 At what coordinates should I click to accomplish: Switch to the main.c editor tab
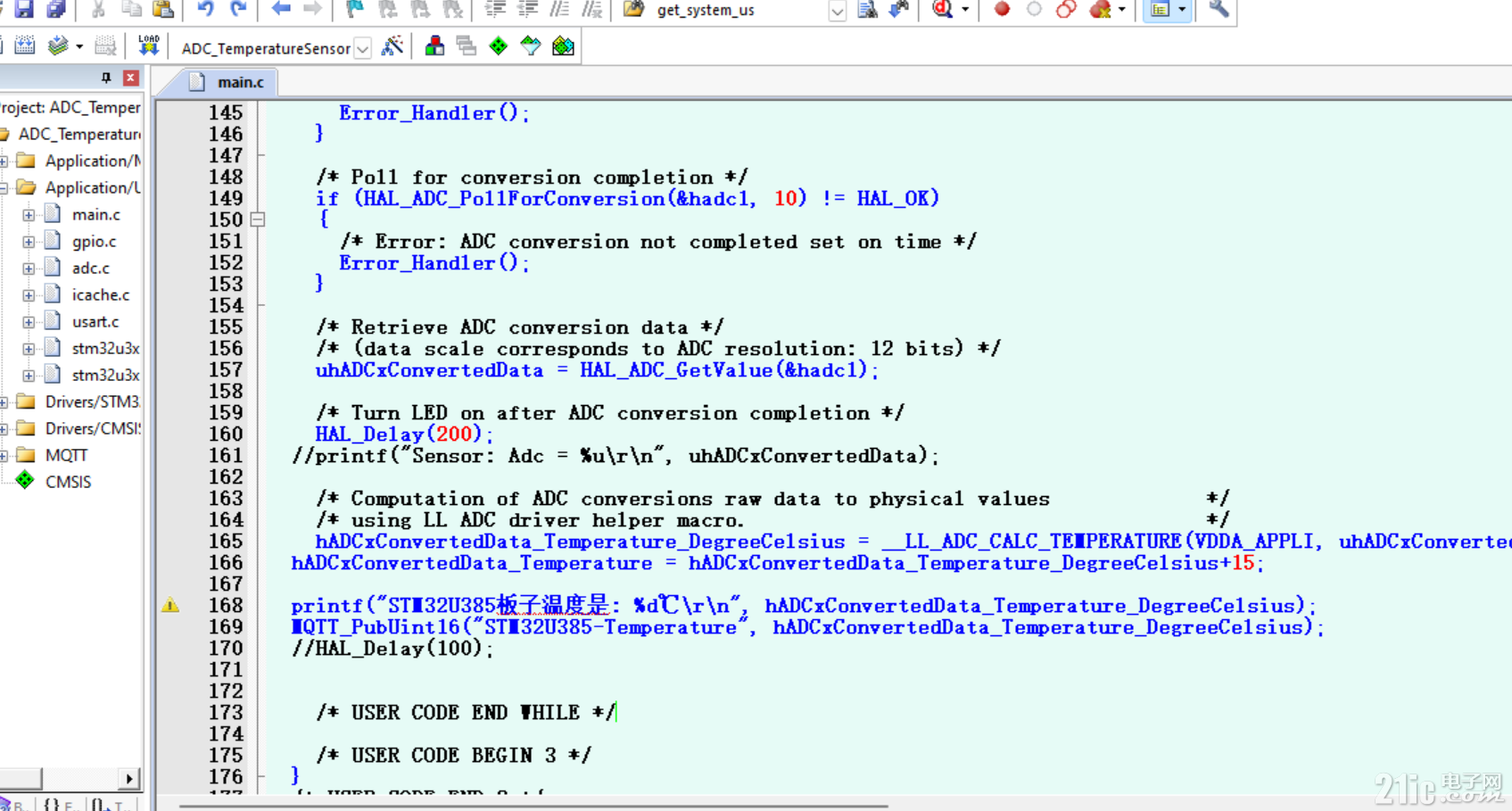(228, 82)
